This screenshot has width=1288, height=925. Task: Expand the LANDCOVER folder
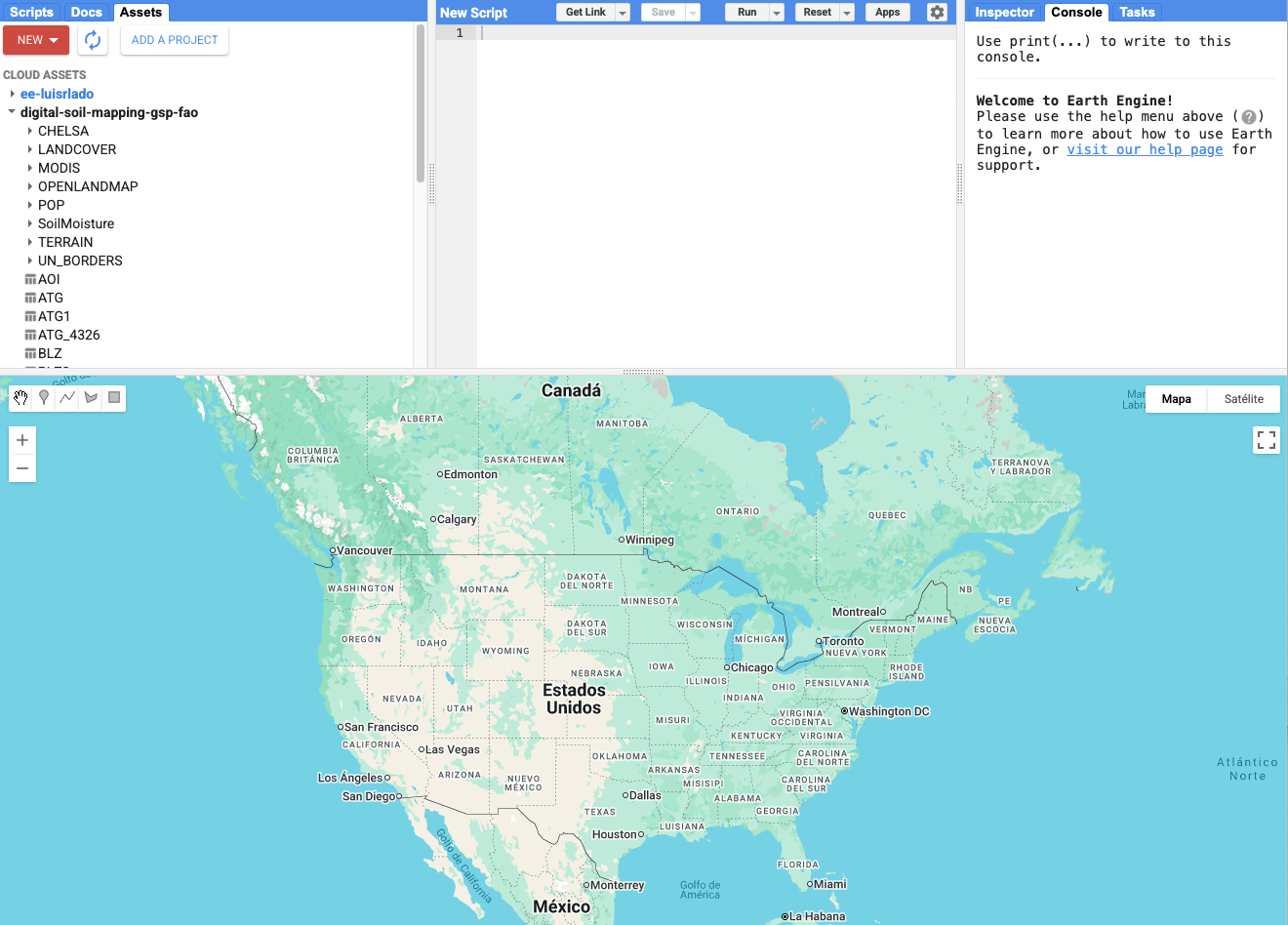click(30, 149)
